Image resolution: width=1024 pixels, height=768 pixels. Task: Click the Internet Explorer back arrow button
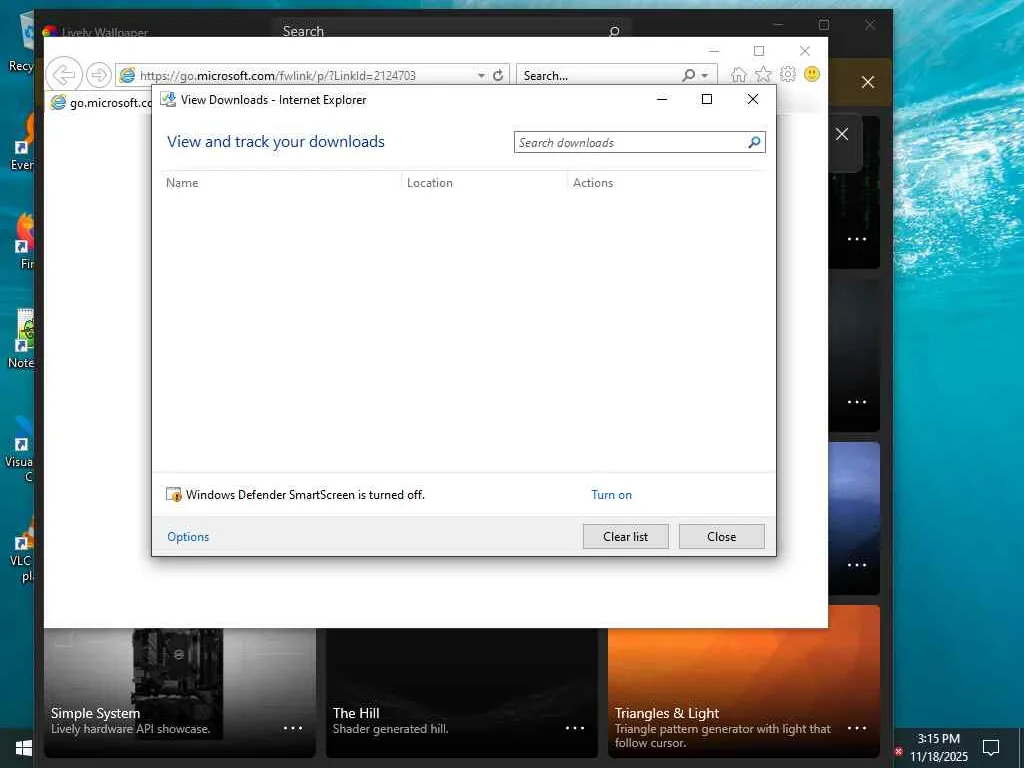[x=64, y=75]
